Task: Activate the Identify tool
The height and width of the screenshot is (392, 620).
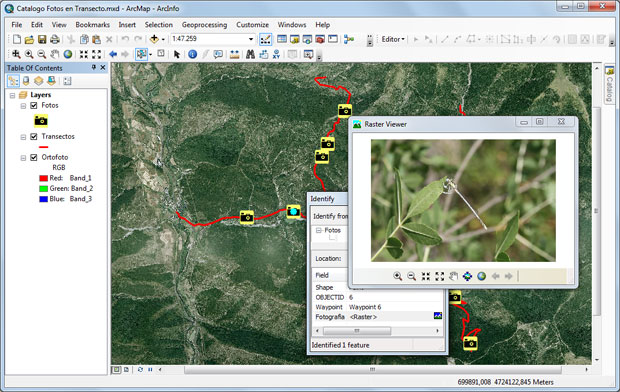Action: (193, 54)
